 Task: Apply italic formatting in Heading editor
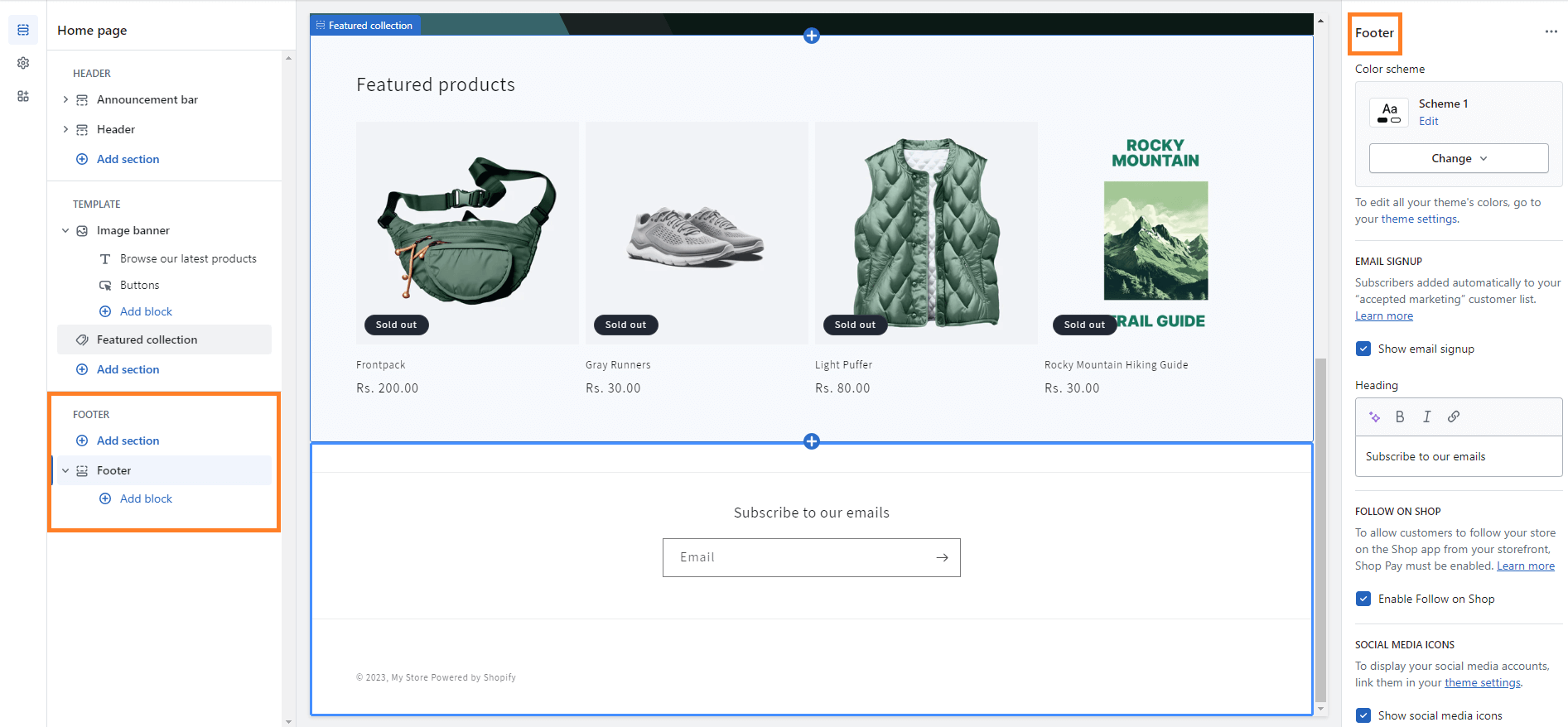1426,416
